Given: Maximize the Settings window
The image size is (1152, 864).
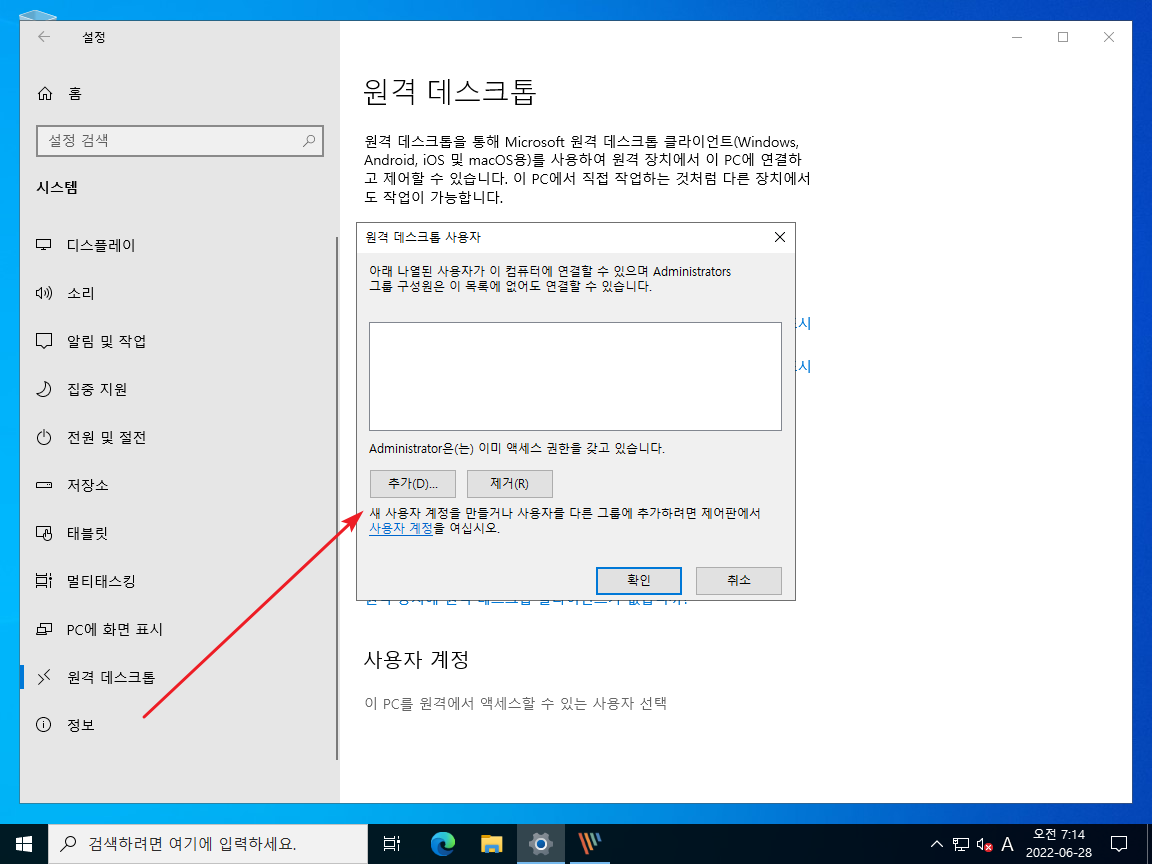Looking at the screenshot, I should (1062, 37).
